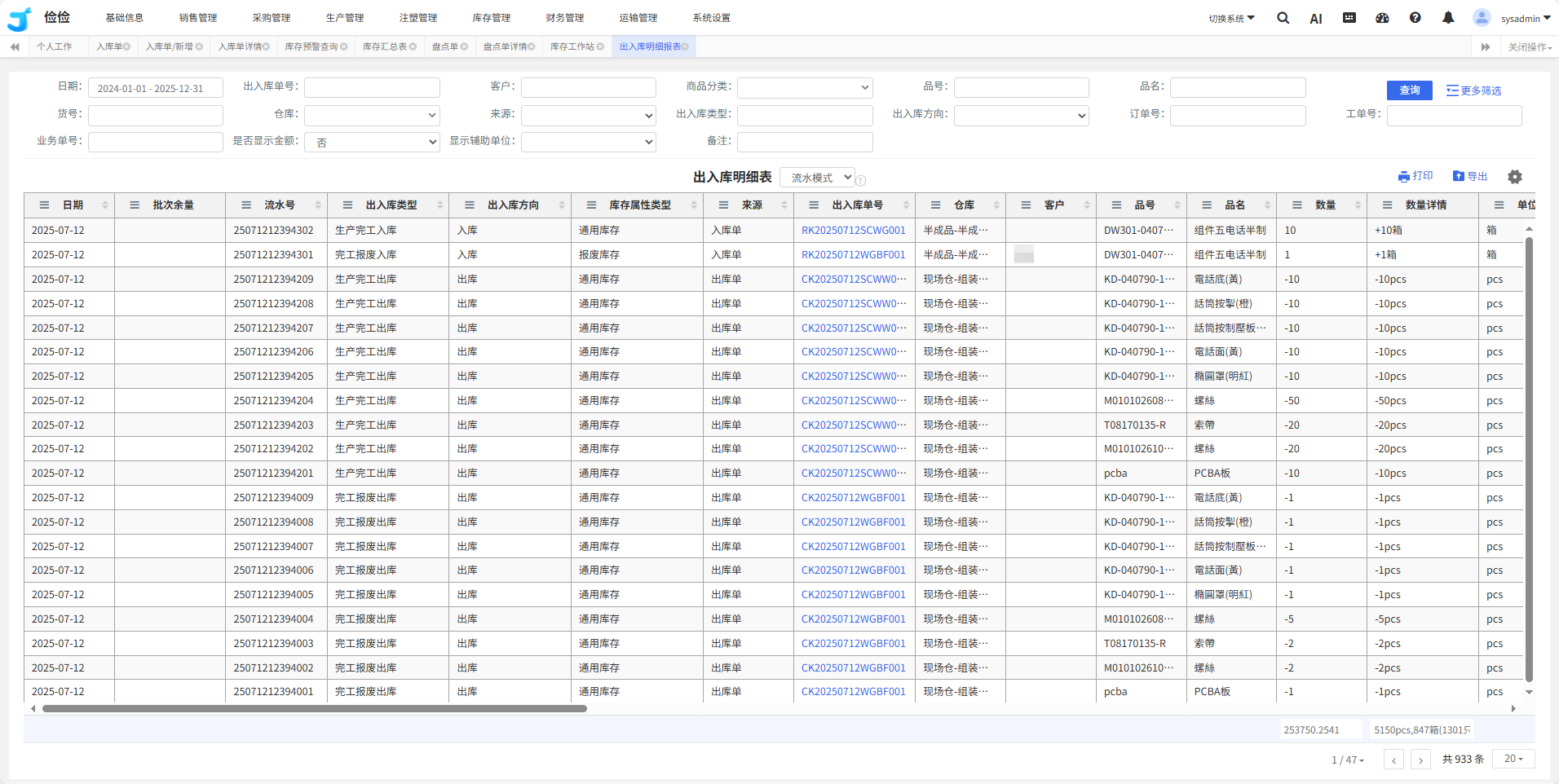Open the notification bell
This screenshot has height=784, width=1559.
1448,18
